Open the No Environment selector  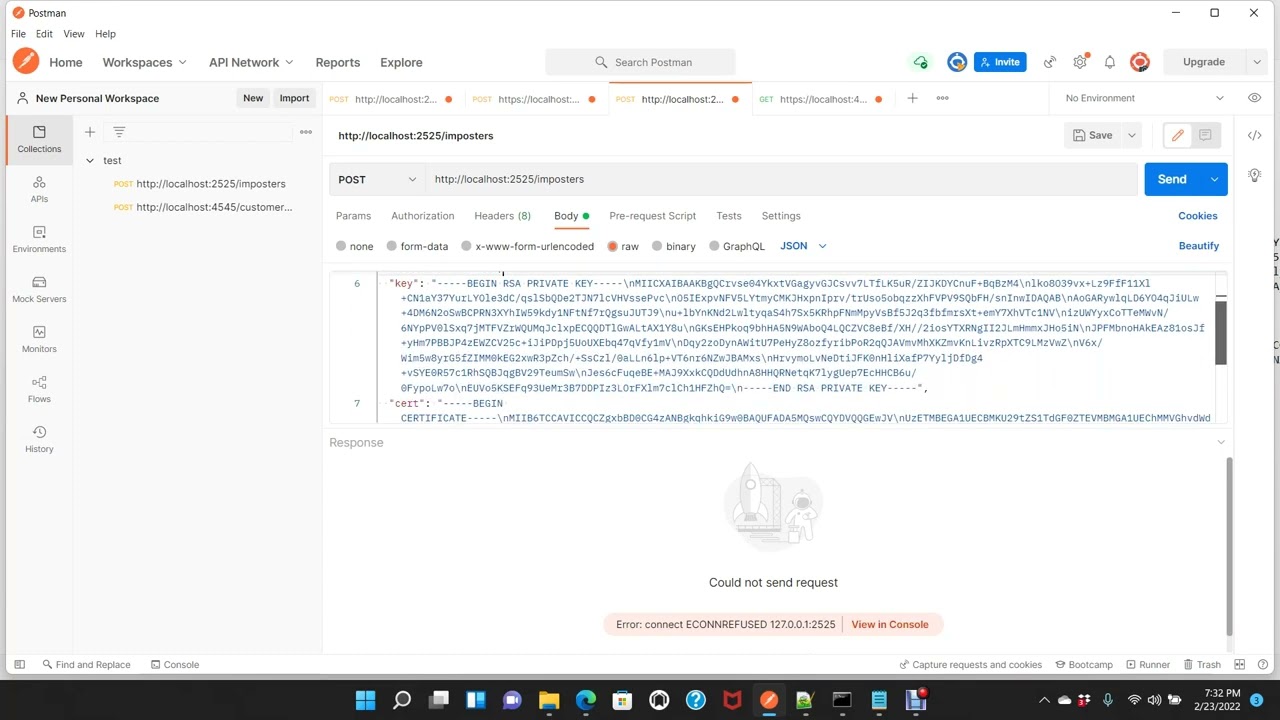pos(1145,98)
